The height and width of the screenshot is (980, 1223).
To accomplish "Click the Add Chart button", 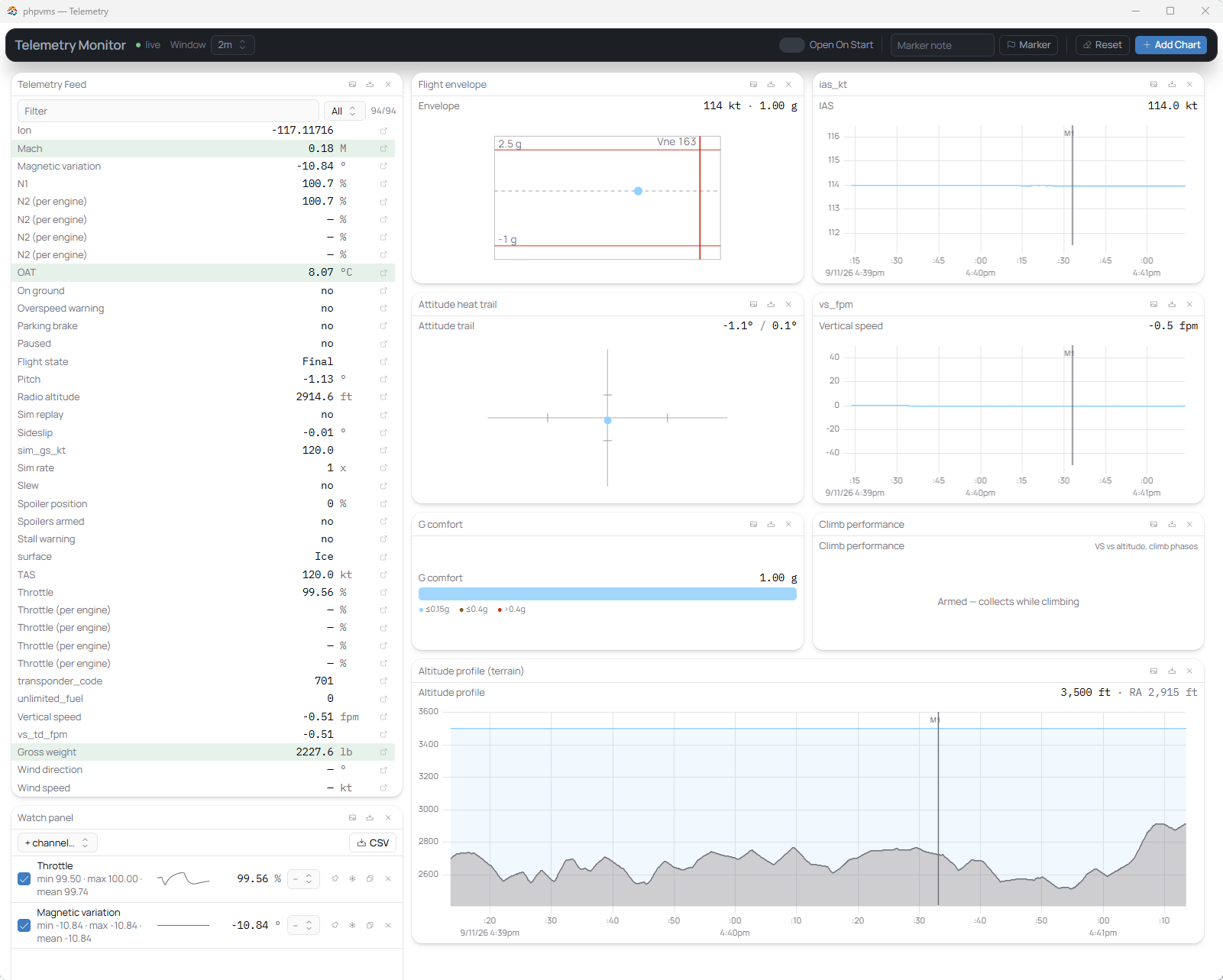I will pos(1171,45).
